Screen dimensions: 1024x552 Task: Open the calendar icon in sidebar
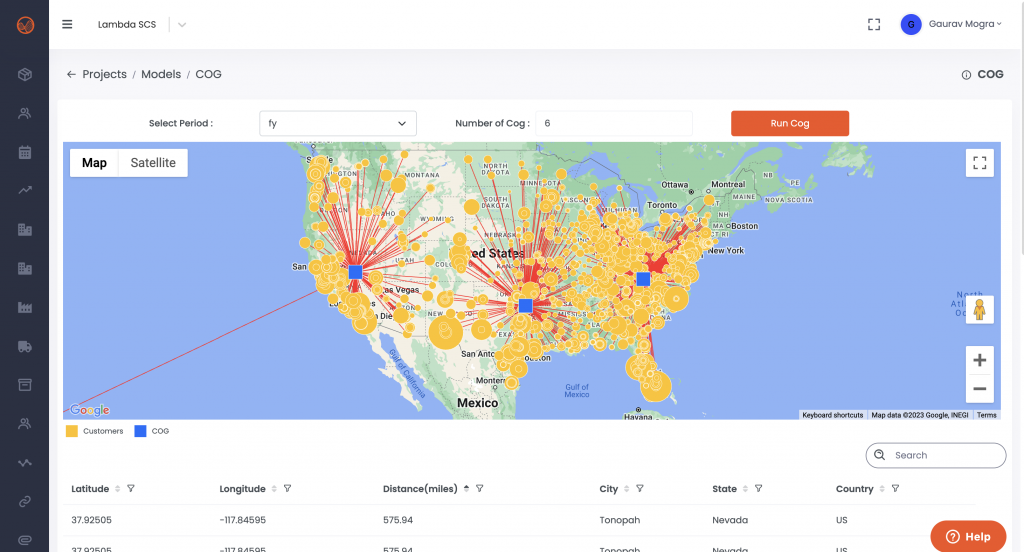point(25,152)
